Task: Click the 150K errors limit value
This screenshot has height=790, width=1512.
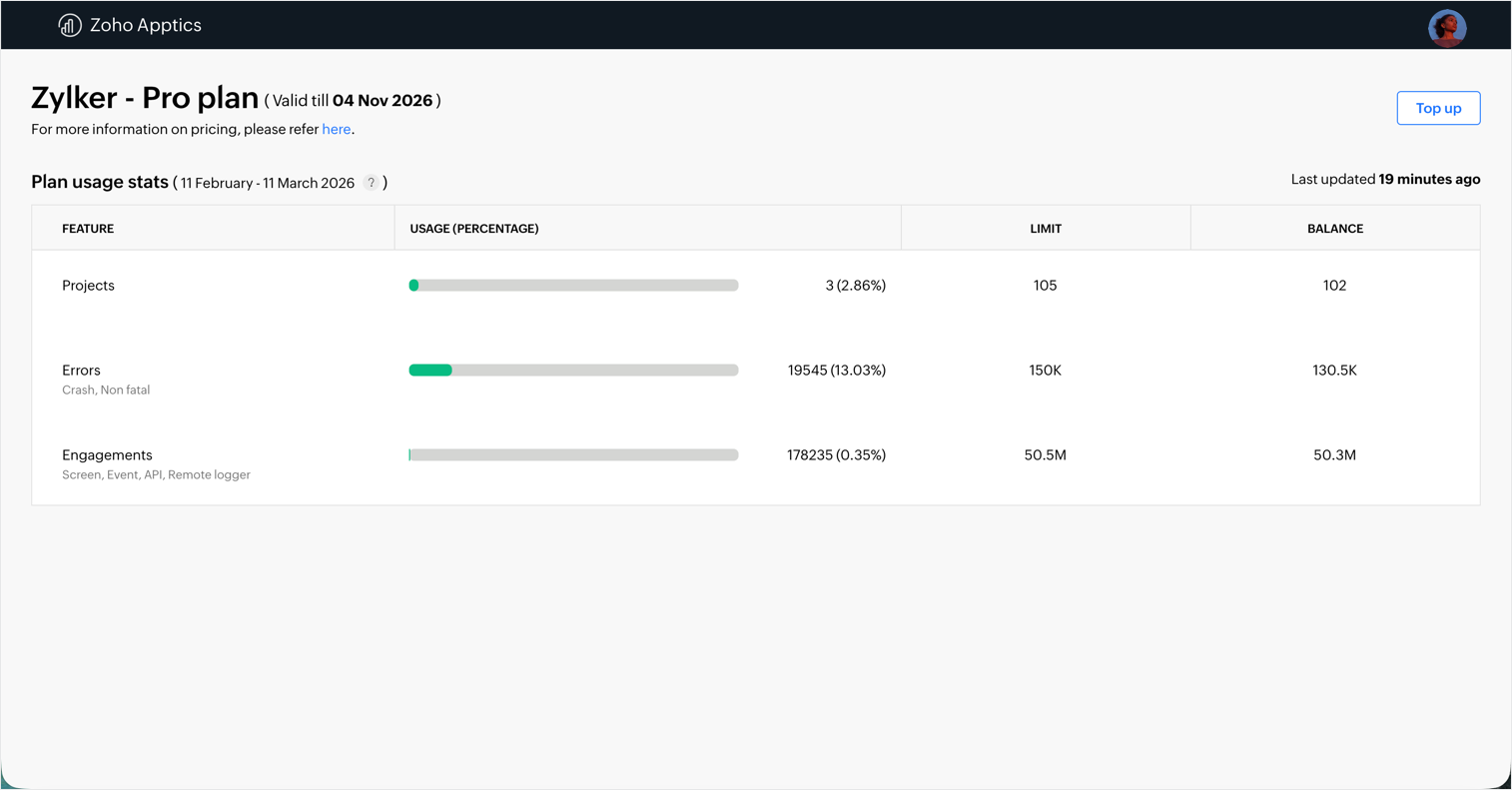Action: (x=1045, y=371)
